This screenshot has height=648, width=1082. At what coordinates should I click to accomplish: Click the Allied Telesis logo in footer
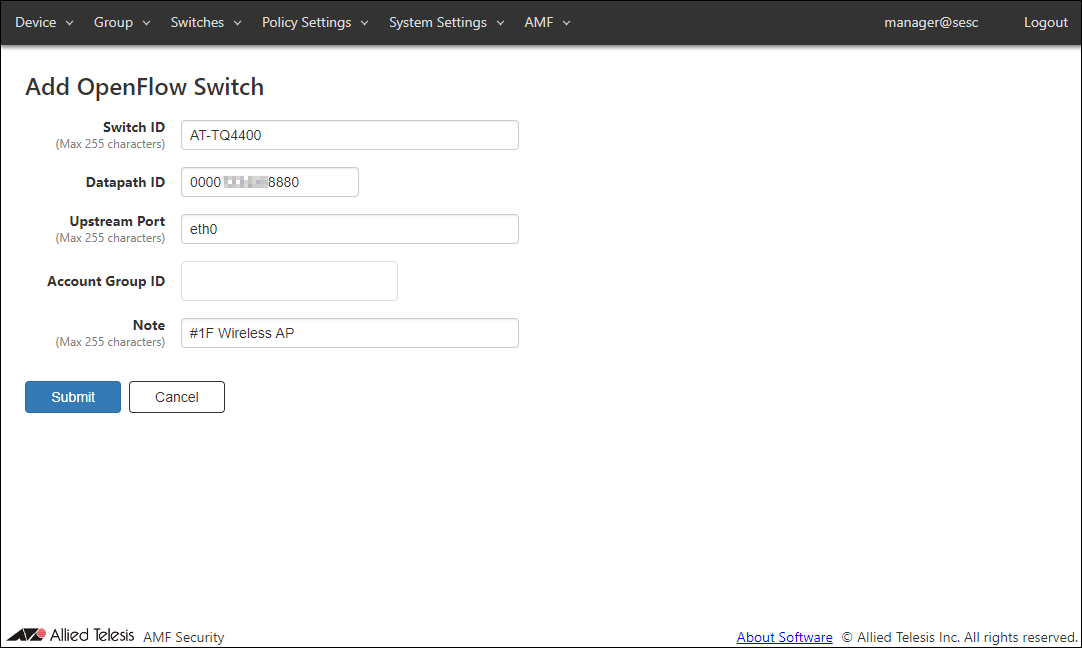point(70,636)
